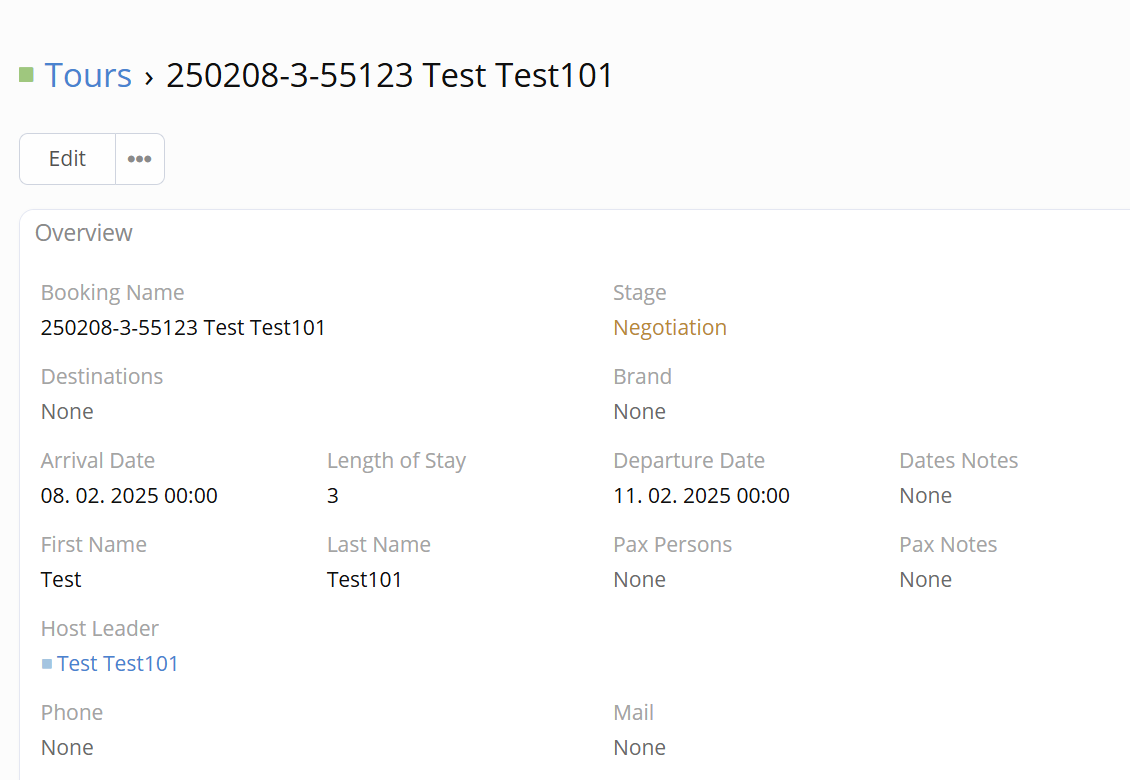Click the Arrival Date value 08. 02. 2025
Viewport: 1130px width, 780px height.
(129, 496)
